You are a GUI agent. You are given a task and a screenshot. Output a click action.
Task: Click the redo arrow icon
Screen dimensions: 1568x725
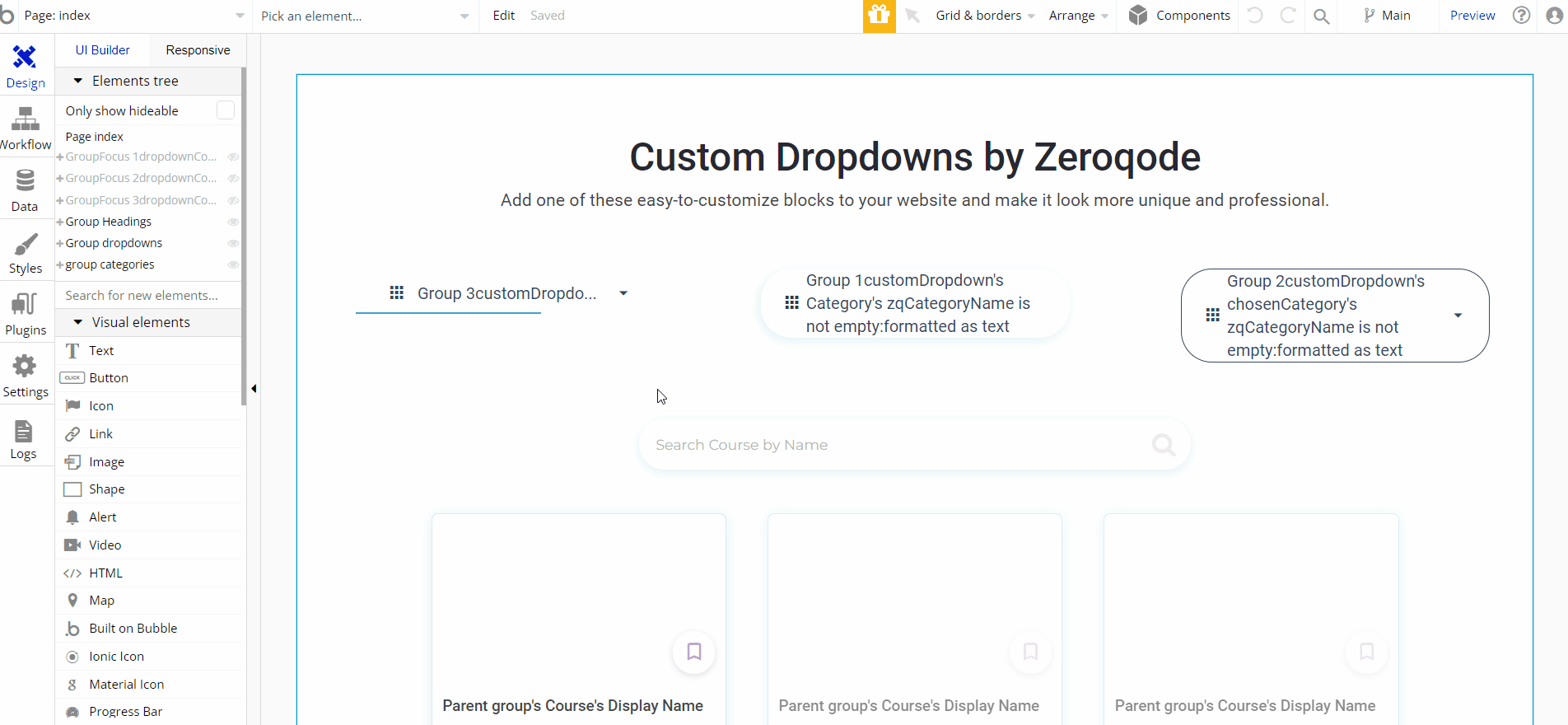pos(1288,15)
